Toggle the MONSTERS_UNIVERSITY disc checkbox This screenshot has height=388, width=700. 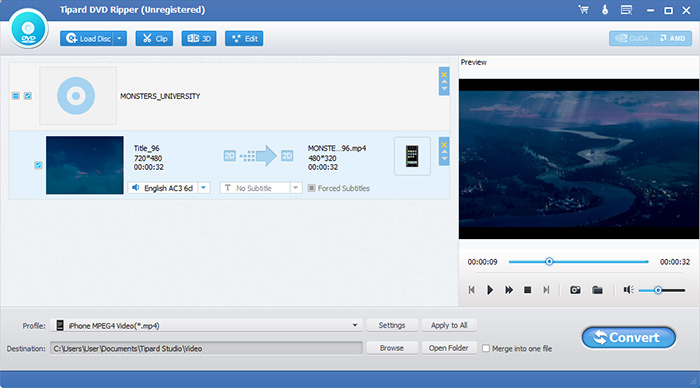28,96
